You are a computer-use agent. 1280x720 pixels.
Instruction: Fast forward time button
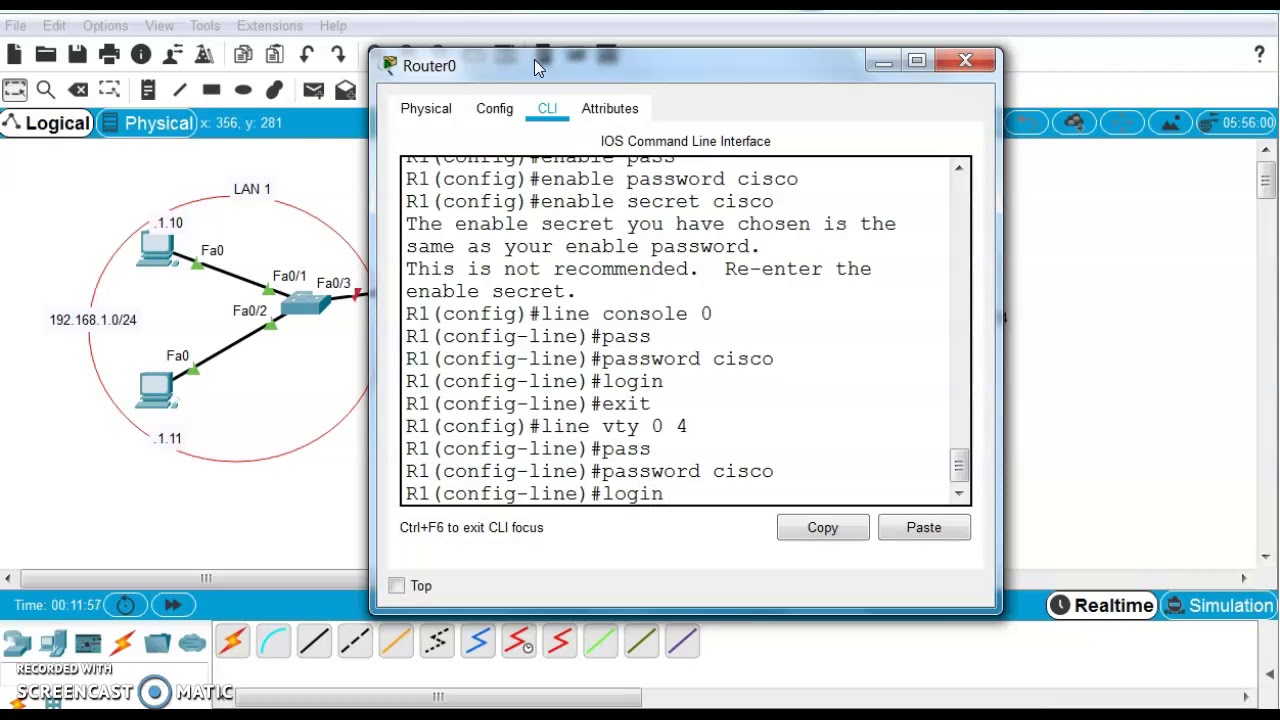172,605
